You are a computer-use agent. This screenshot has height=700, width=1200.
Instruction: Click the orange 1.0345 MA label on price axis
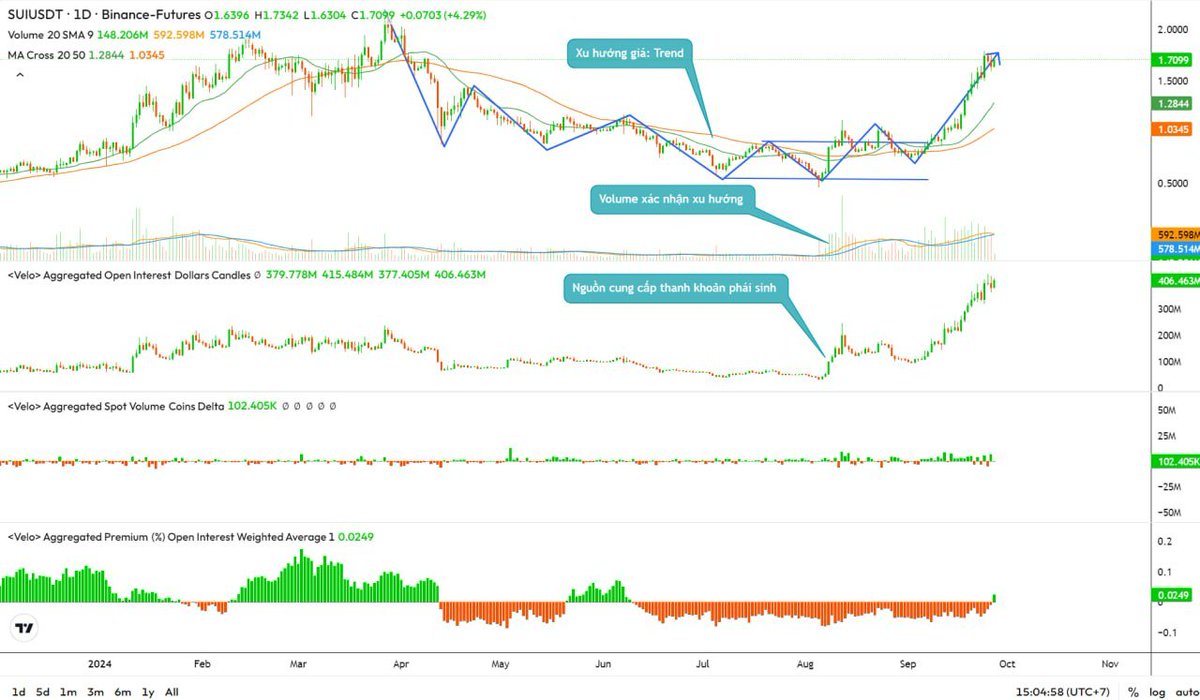1172,130
